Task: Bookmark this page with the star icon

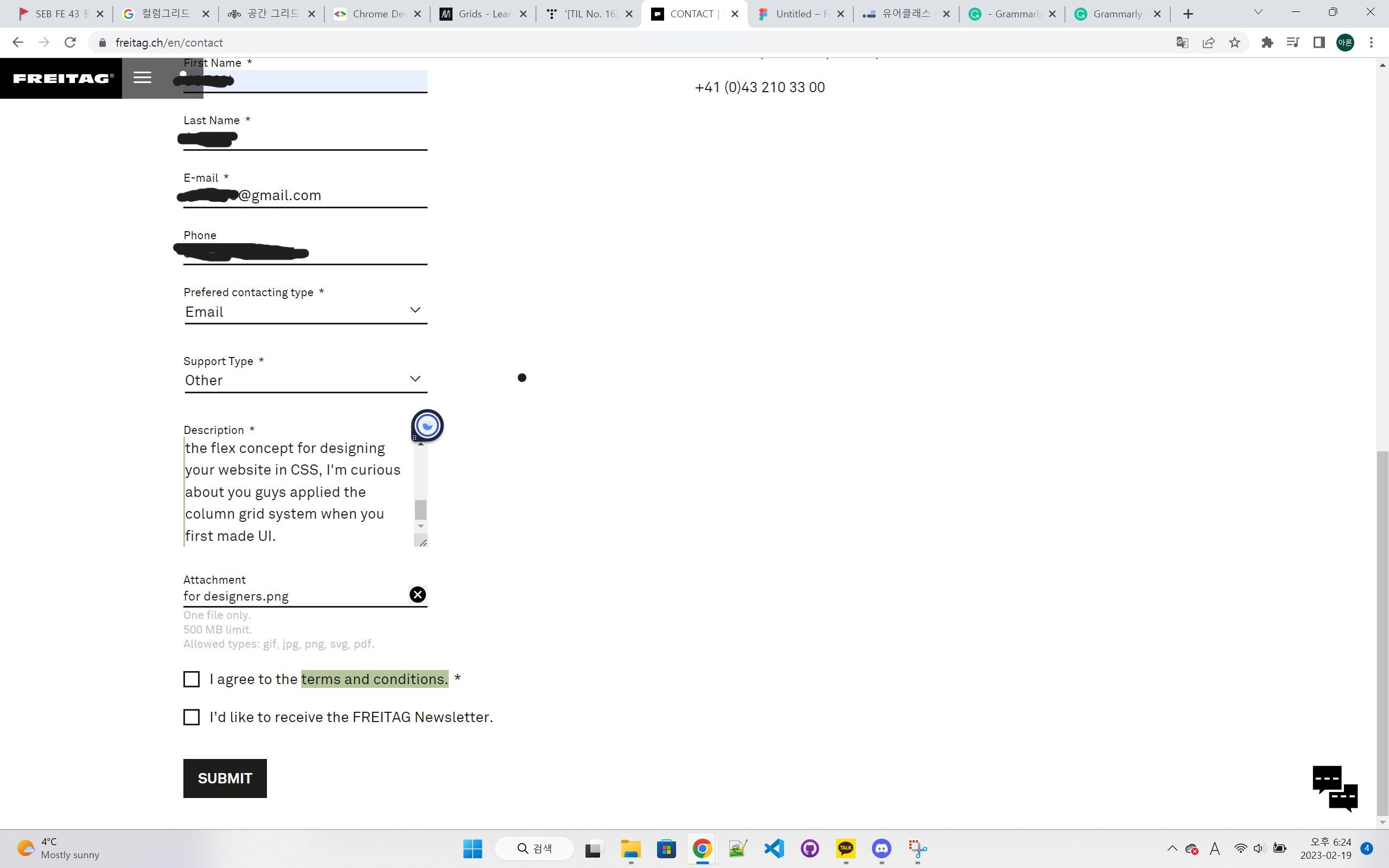Action: click(1234, 42)
